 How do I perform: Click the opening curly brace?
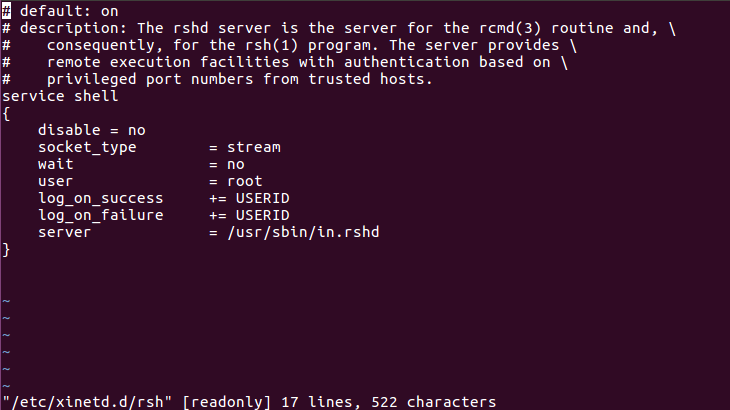tap(6, 113)
